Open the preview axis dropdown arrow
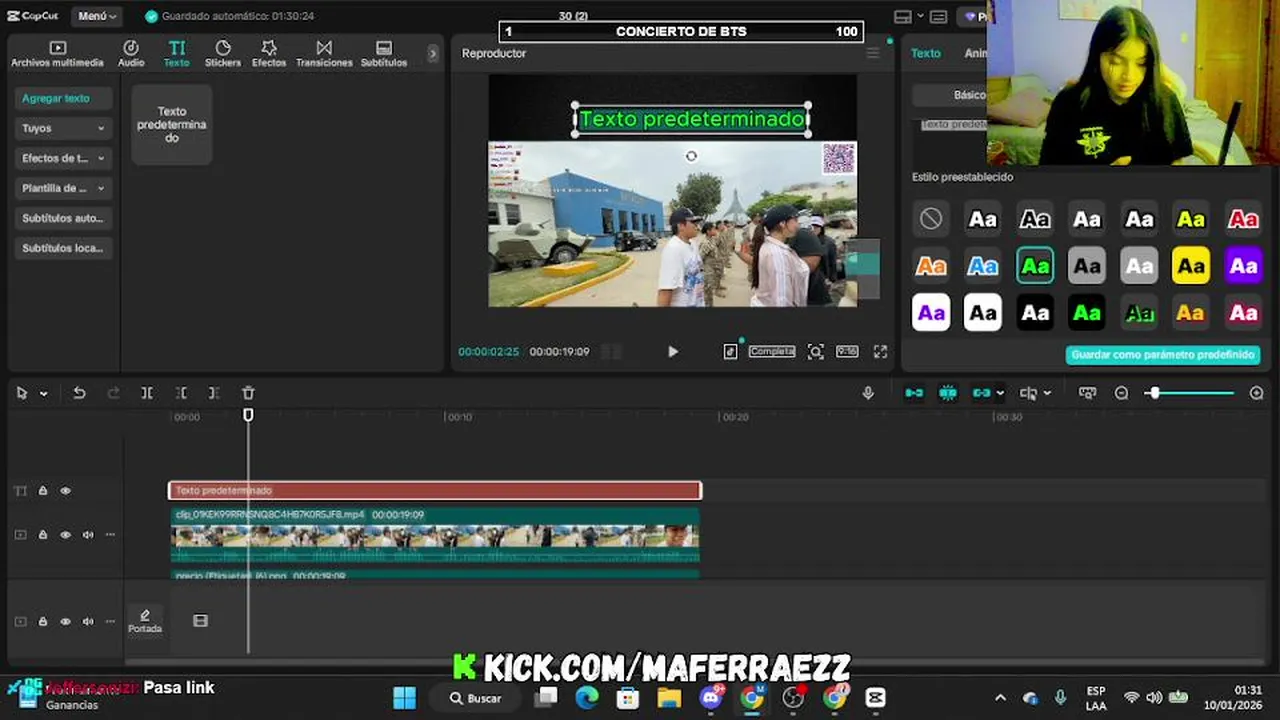Image resolution: width=1280 pixels, height=720 pixels. (1047, 394)
